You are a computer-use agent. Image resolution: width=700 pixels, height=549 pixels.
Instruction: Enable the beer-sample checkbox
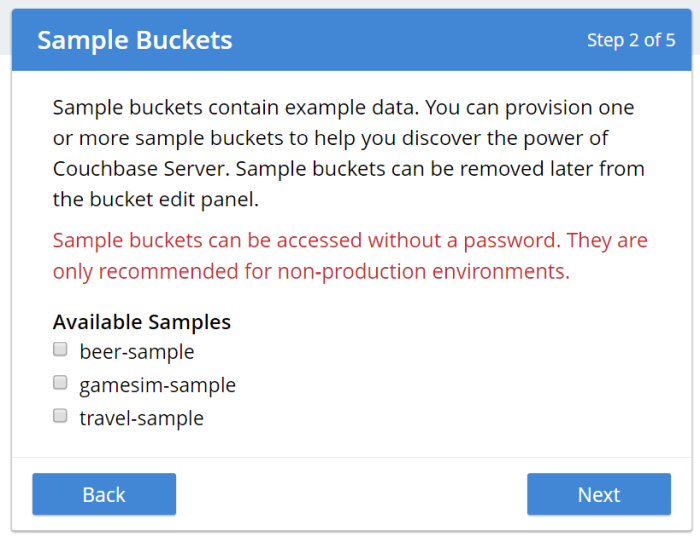tap(60, 349)
